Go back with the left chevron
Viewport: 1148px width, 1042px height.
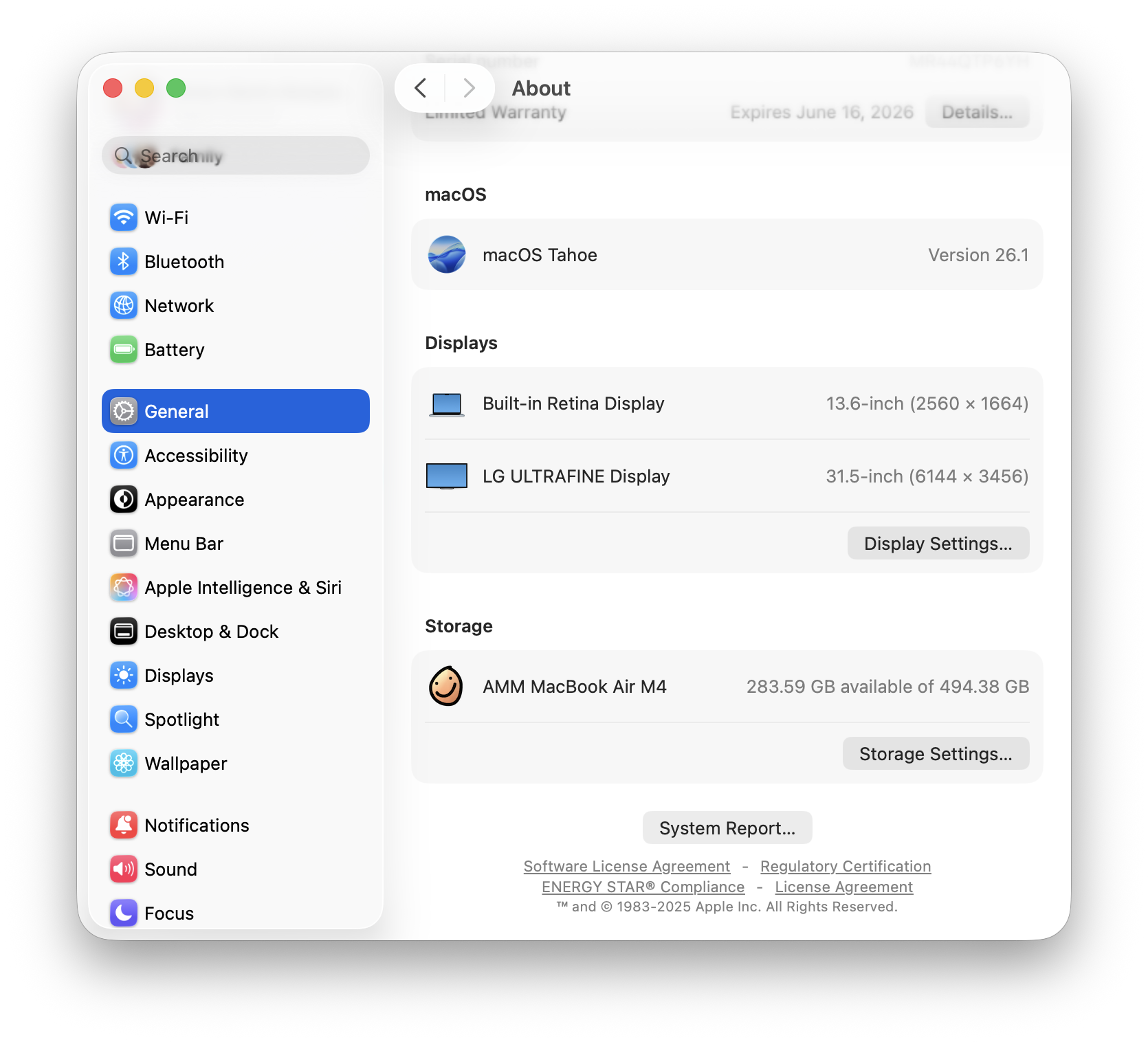pyautogui.click(x=421, y=88)
